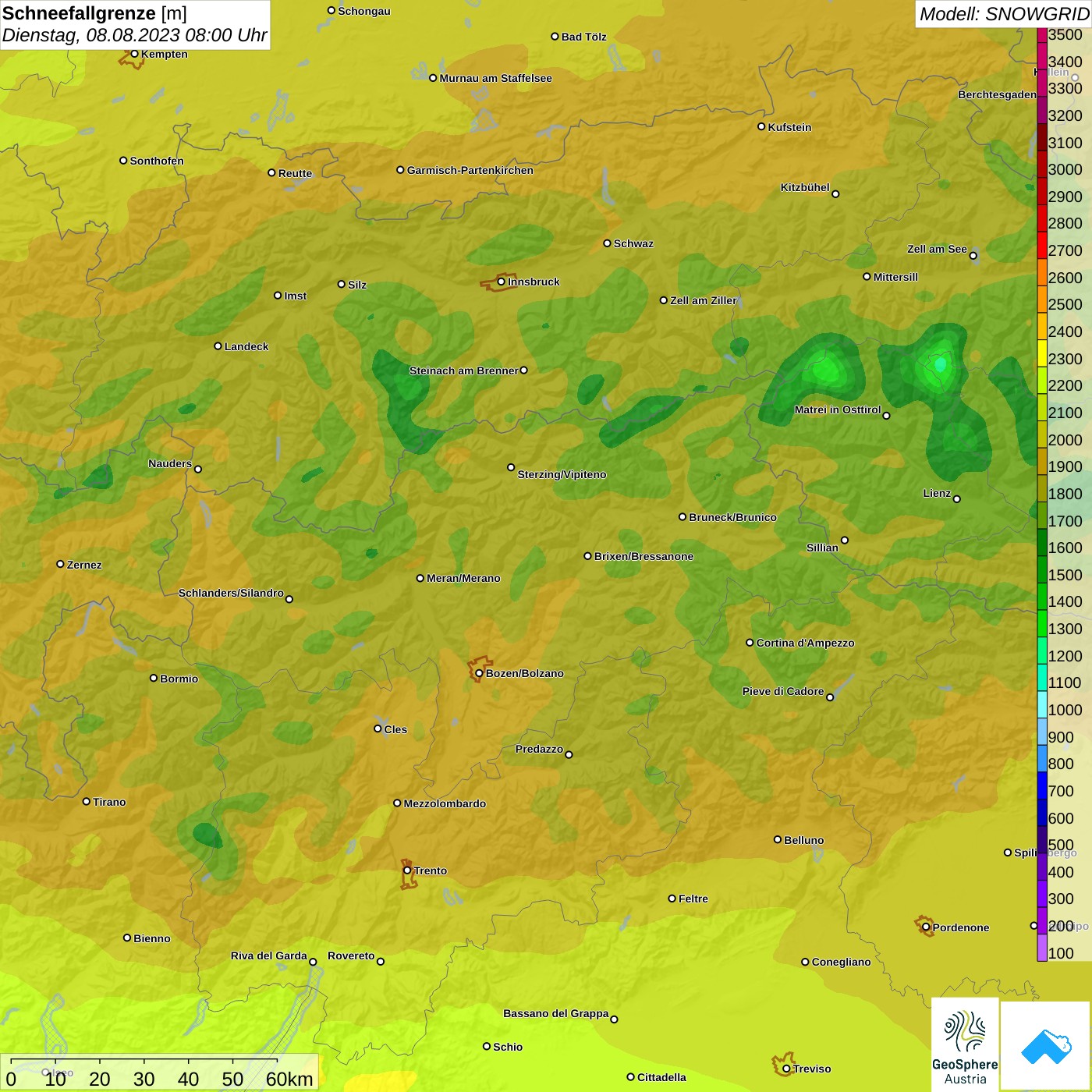Click the Predazzo label
Viewport: 1092px width, 1092px height.
pyautogui.click(x=539, y=749)
